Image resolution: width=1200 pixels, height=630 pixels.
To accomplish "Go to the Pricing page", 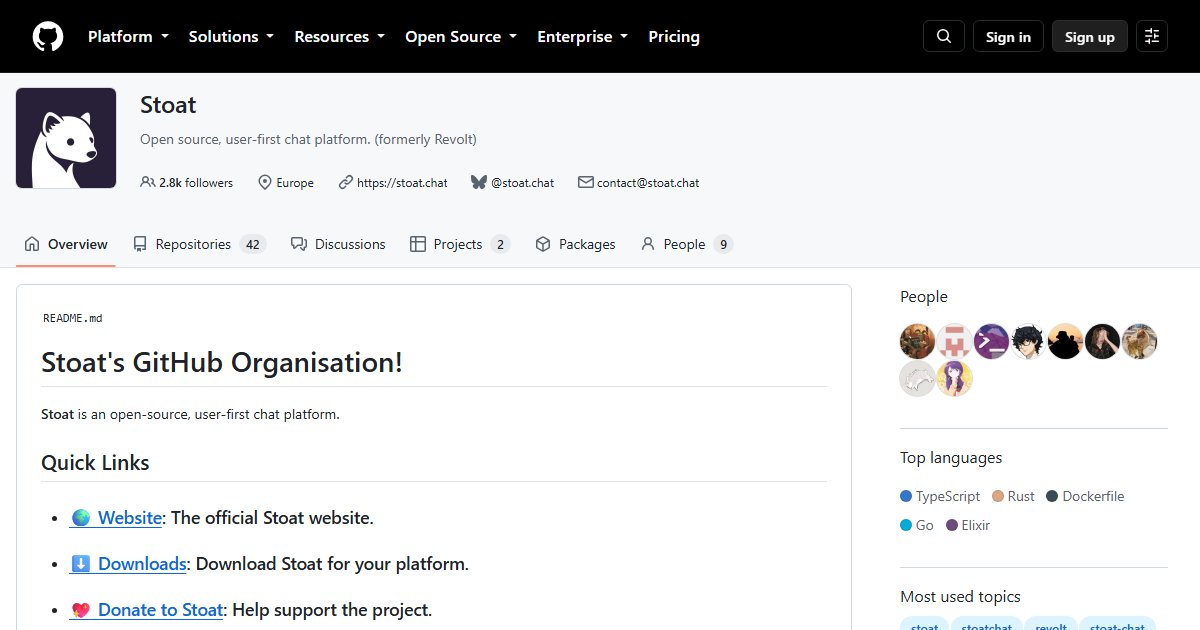I will pos(674,37).
